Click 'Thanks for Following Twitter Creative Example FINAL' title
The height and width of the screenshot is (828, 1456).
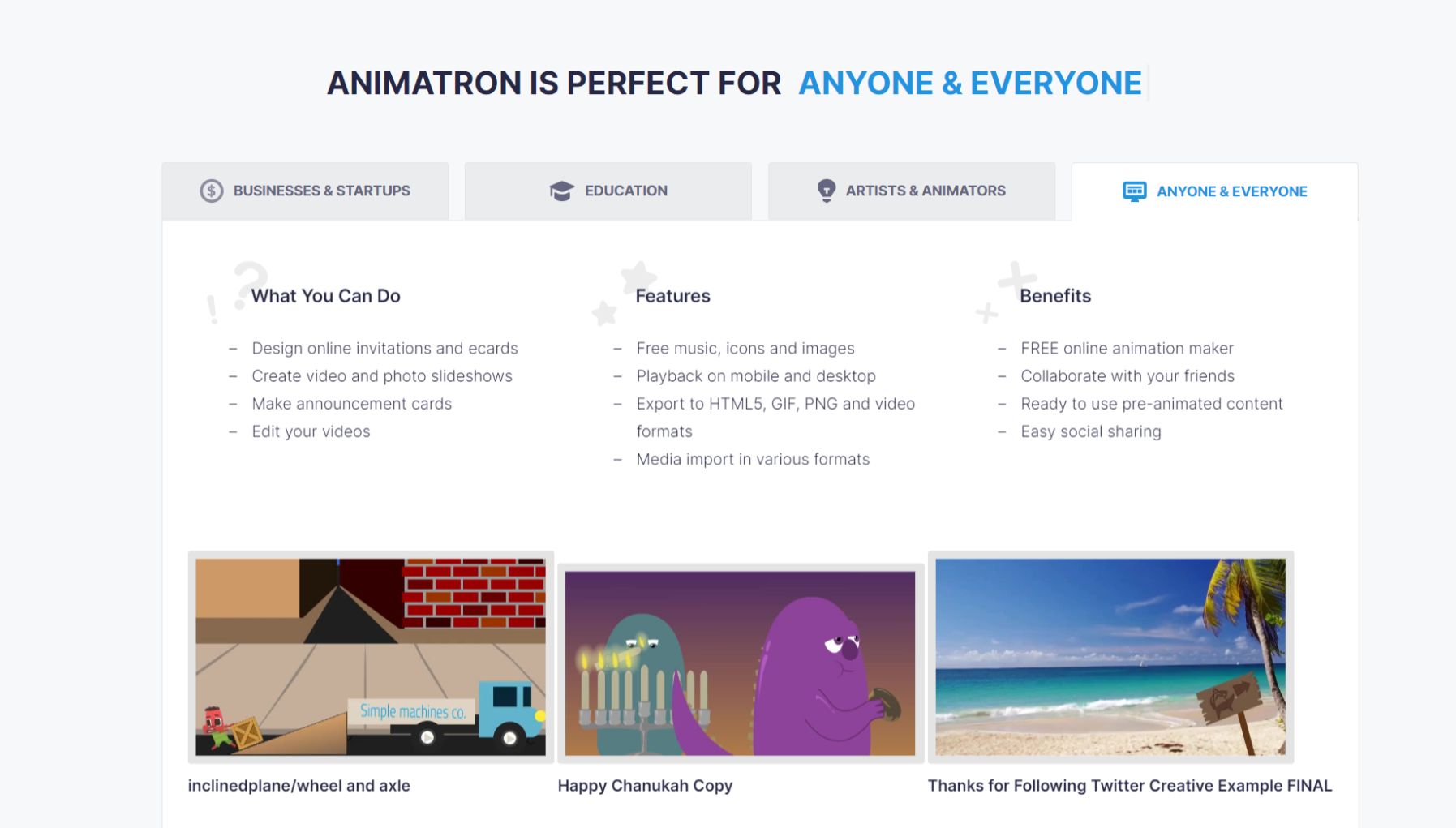(1130, 785)
